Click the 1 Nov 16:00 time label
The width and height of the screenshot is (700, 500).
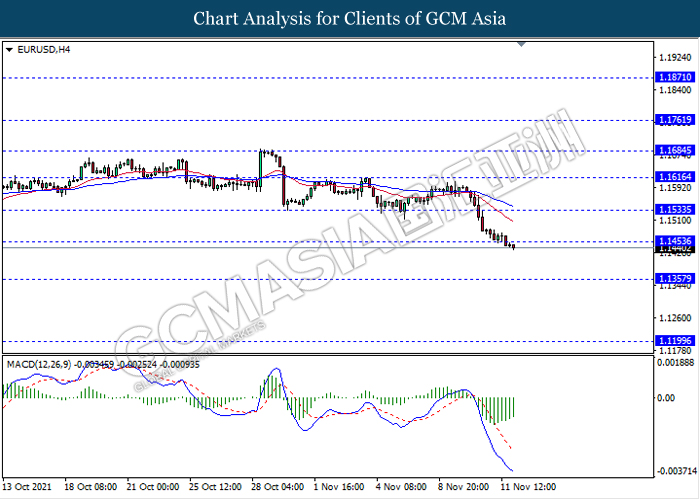pos(339,487)
